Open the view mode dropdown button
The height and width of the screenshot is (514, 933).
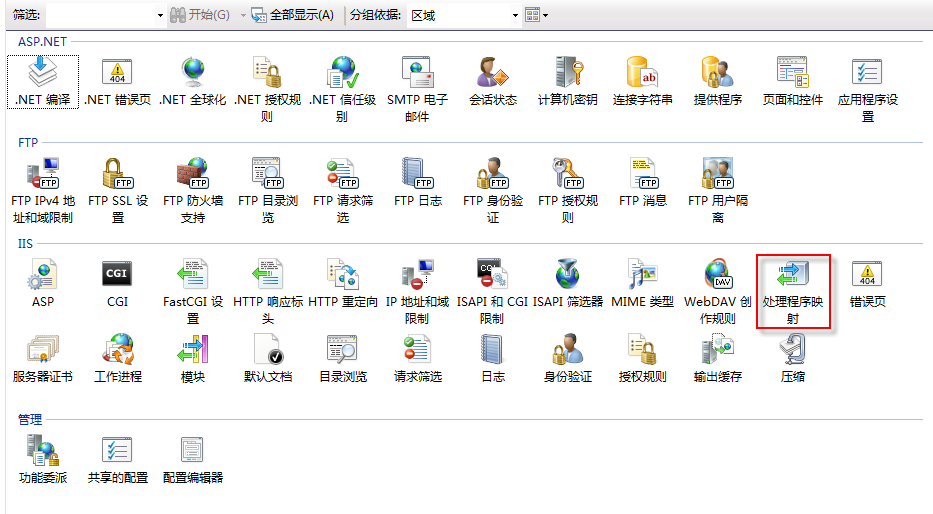click(537, 15)
